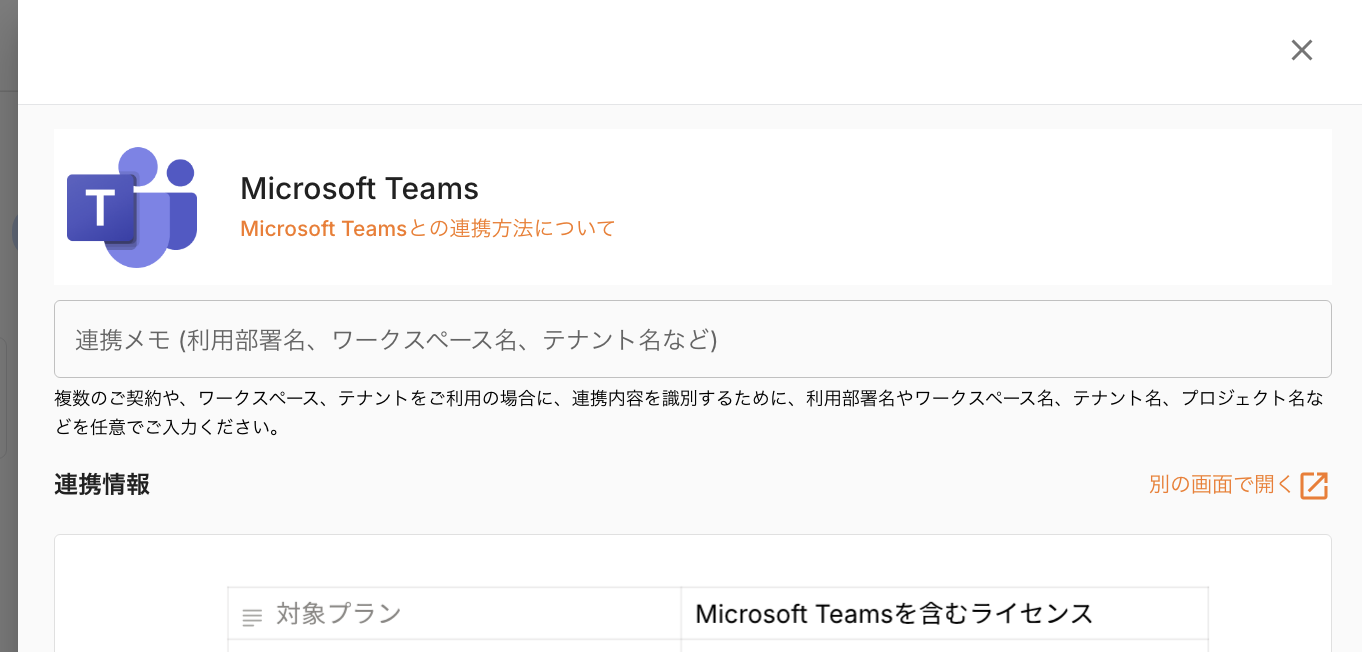This screenshot has height=652, width=1362.
Task: Click the Microsoft Teams logo icon
Action: click(132, 207)
